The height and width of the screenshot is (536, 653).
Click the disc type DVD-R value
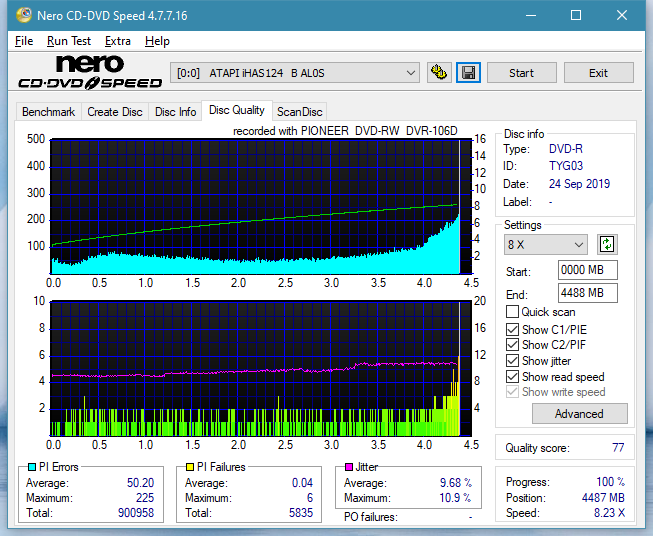click(566, 149)
